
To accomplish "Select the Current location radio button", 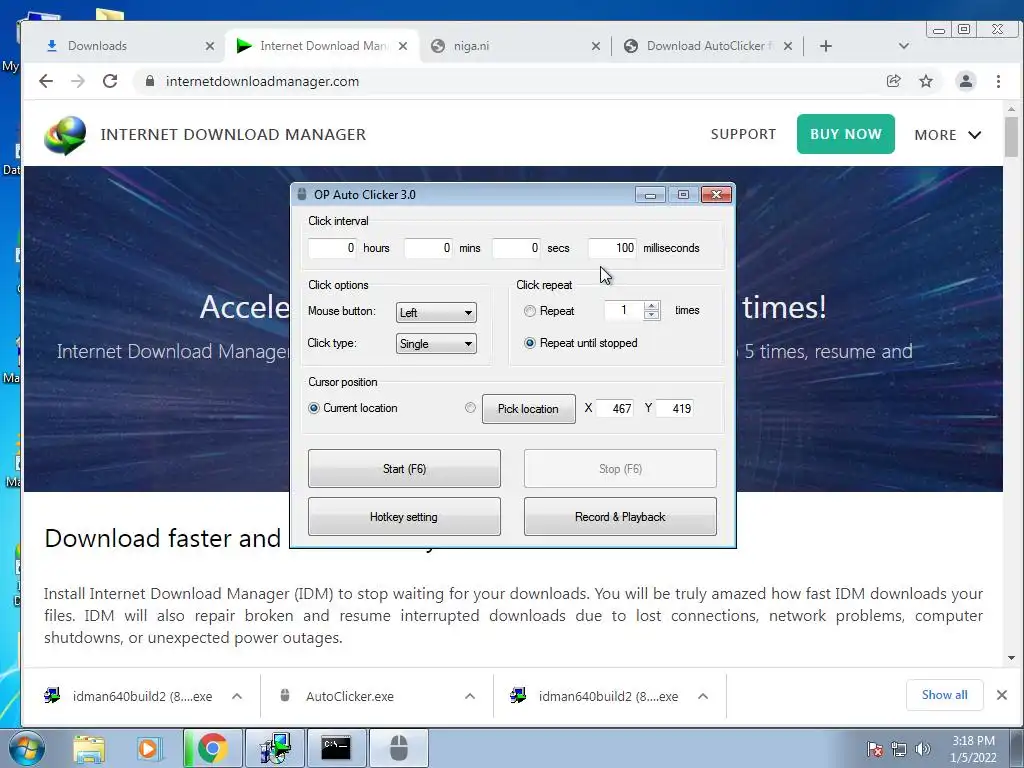I will (x=313, y=408).
